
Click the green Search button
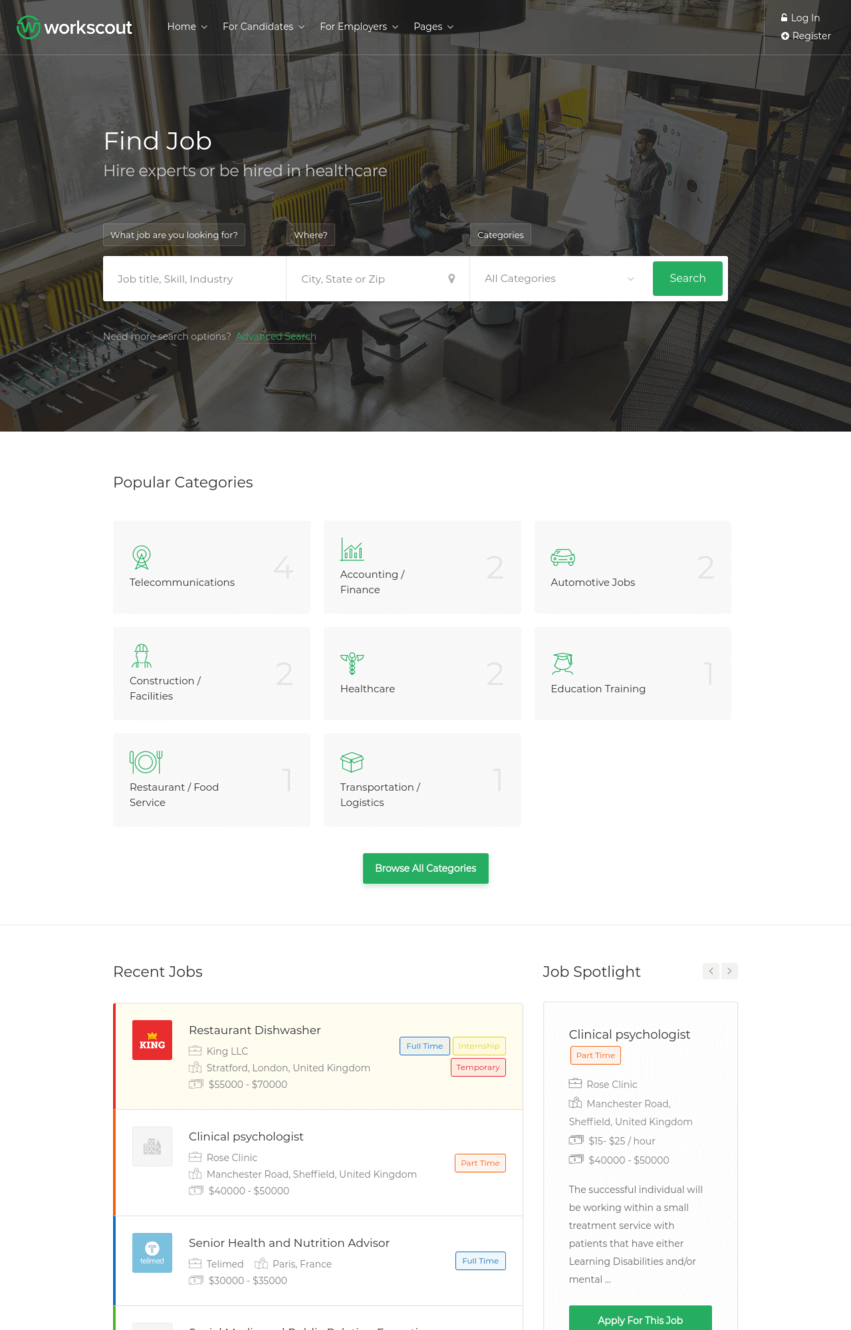pyautogui.click(x=687, y=279)
